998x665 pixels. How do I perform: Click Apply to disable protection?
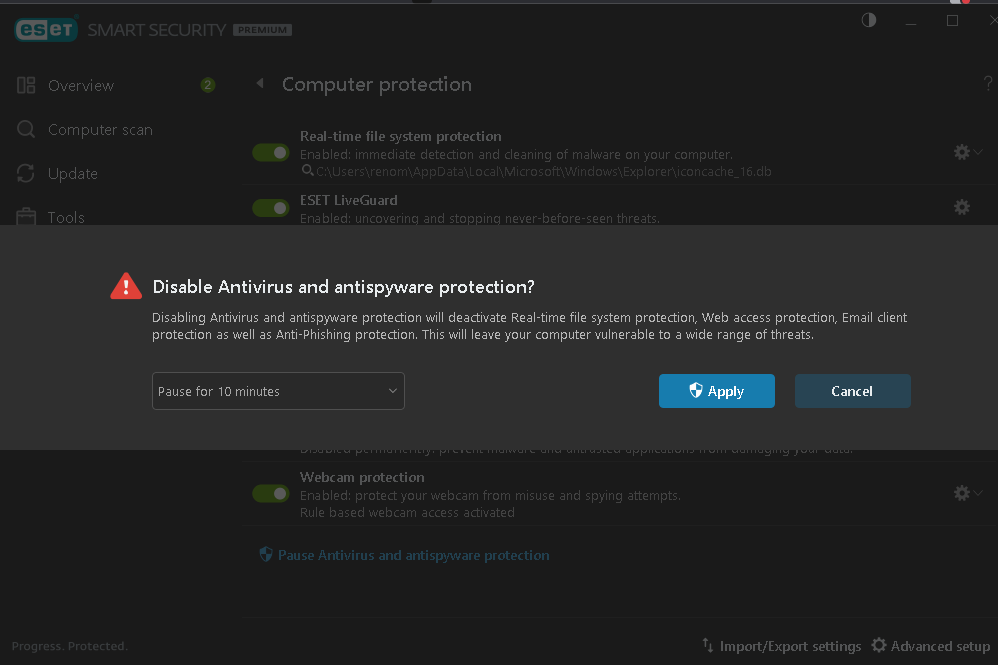(x=717, y=391)
